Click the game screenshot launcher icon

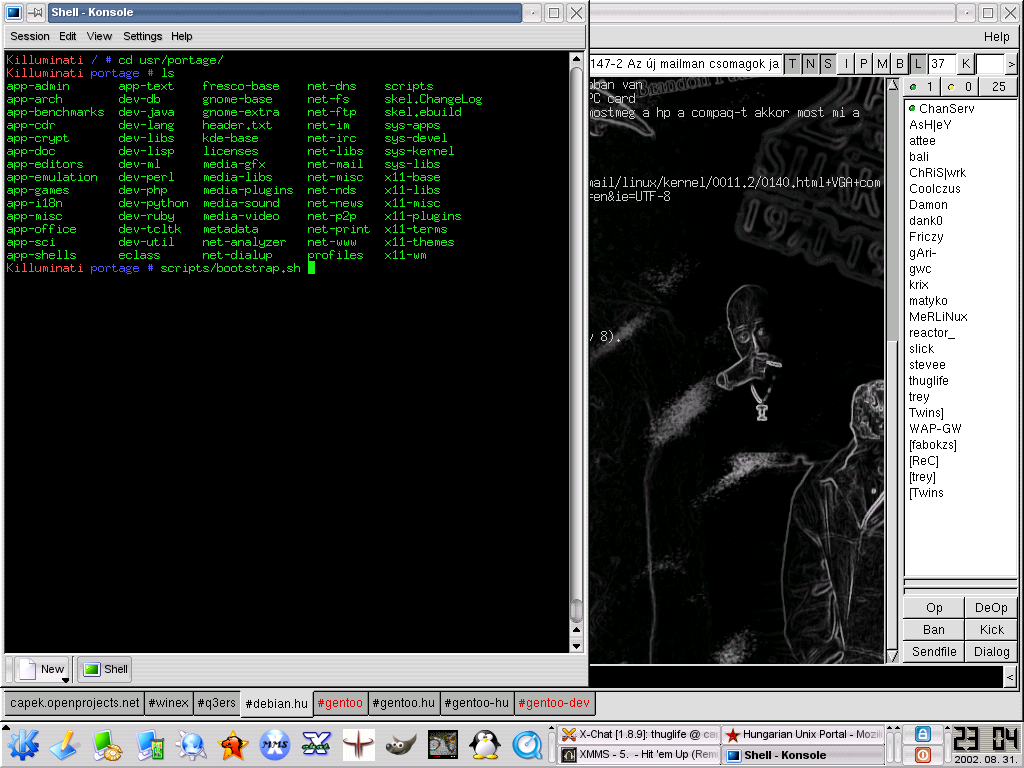[x=442, y=744]
